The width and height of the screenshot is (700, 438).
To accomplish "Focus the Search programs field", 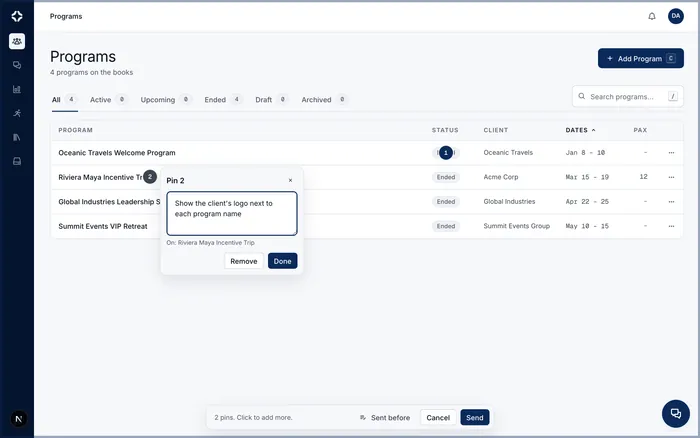I will tap(628, 96).
